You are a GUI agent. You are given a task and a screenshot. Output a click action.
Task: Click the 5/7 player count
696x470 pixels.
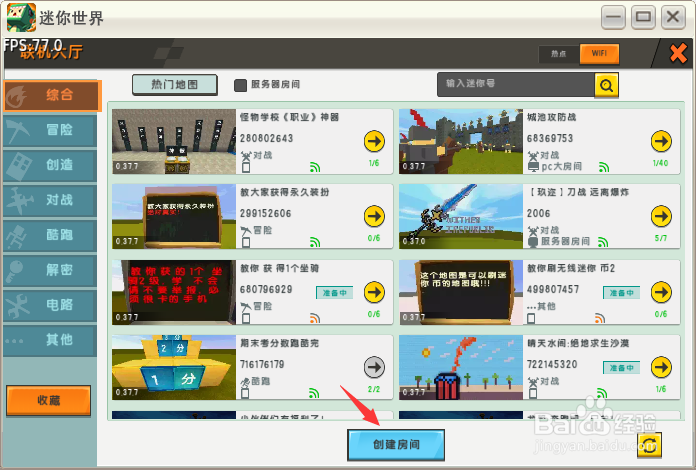coord(660,238)
